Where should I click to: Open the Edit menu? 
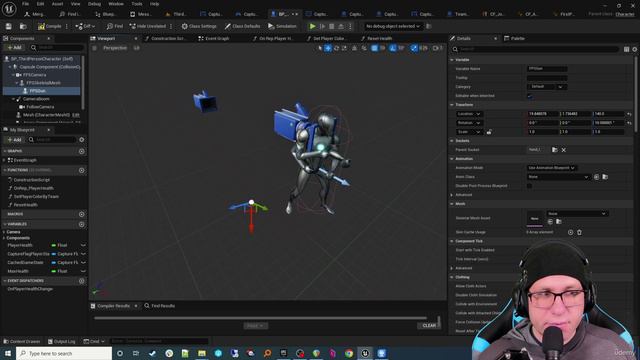click(x=40, y=4)
